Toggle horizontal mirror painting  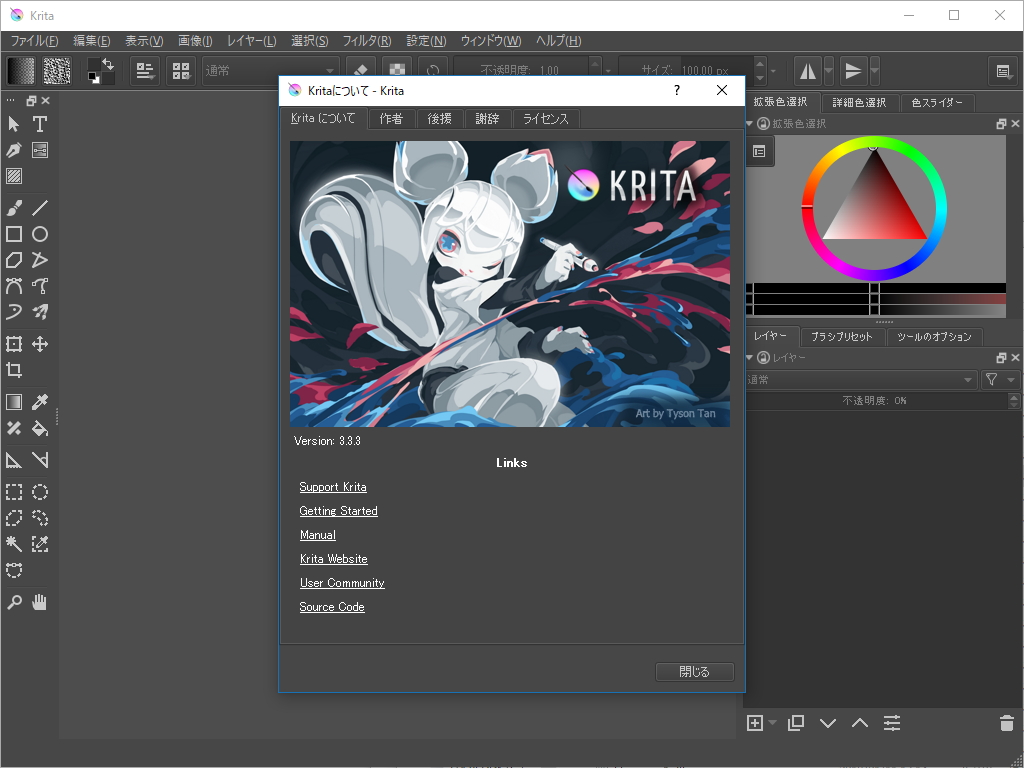coord(809,69)
